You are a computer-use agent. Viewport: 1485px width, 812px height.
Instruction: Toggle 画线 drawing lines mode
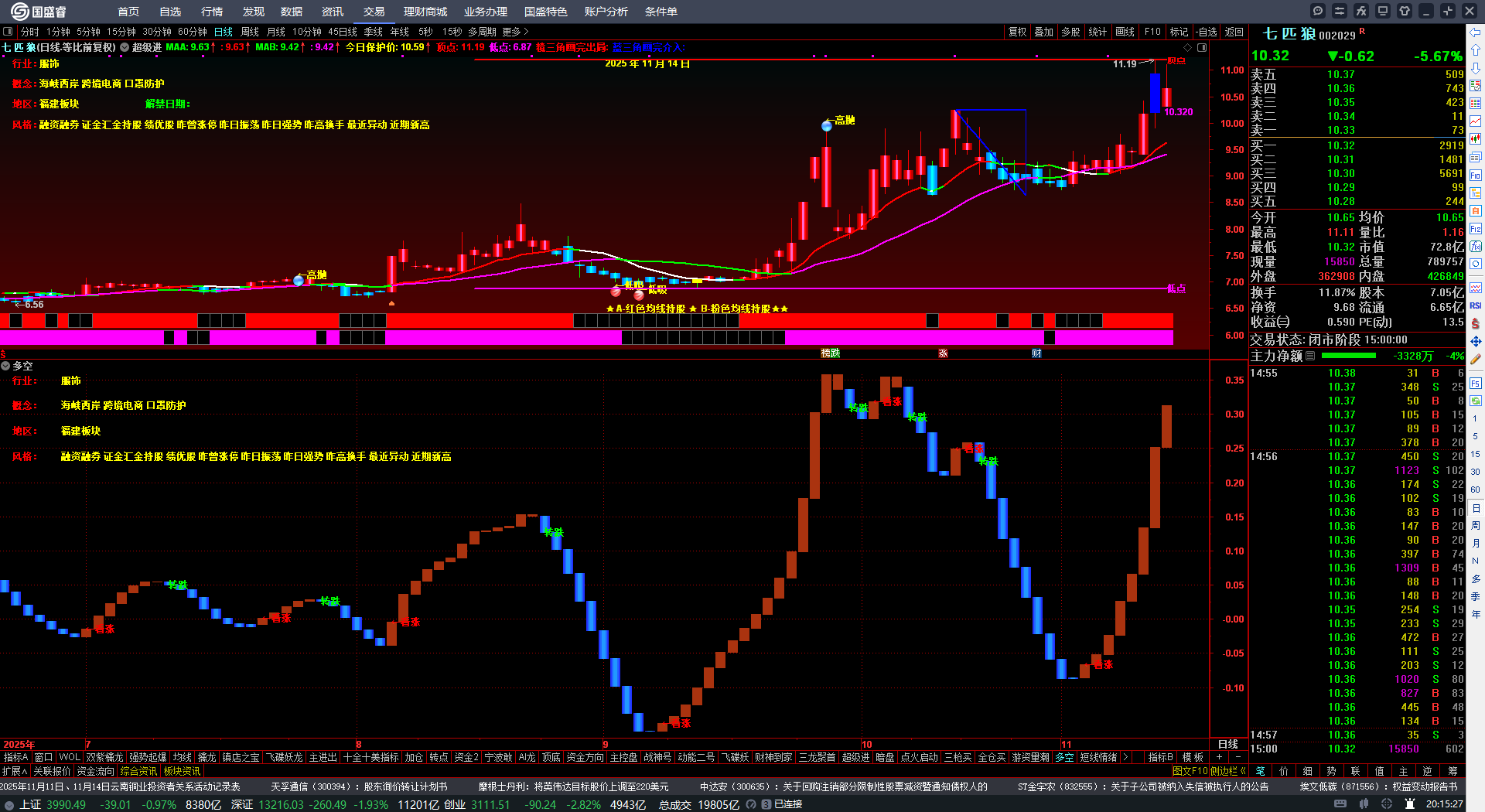[1125, 32]
